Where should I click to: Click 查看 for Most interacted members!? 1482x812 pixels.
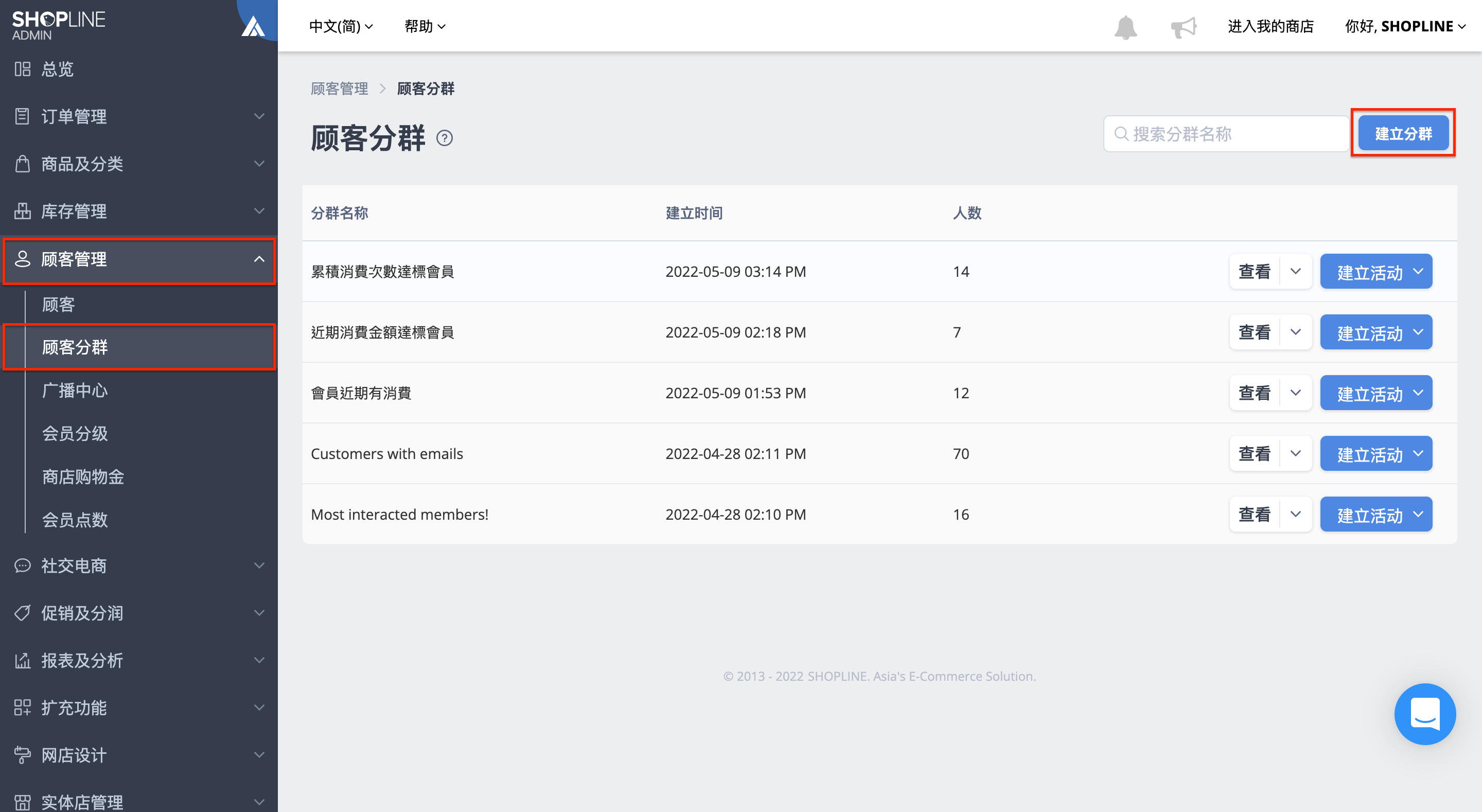click(1255, 514)
